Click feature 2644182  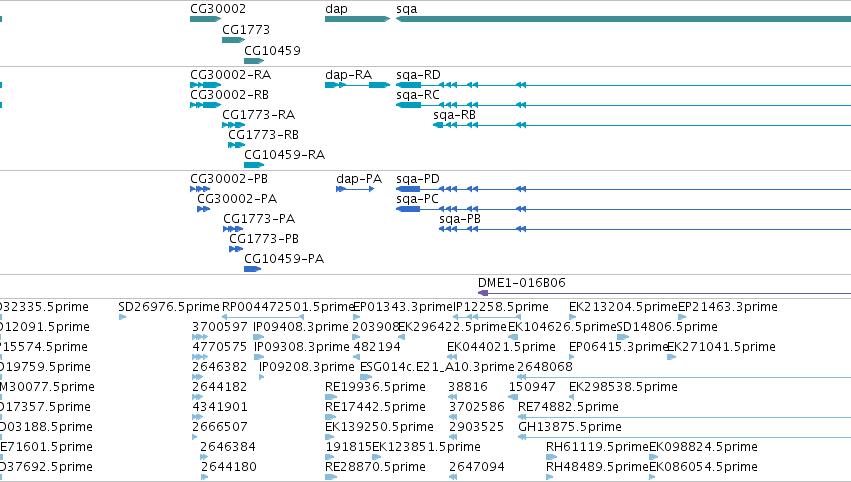pyautogui.click(x=220, y=387)
